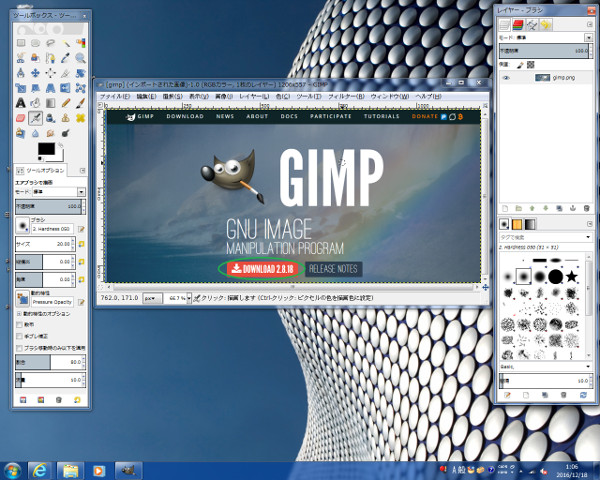Open dynamics picker button in tool options
The image size is (600, 480).
click(23, 299)
